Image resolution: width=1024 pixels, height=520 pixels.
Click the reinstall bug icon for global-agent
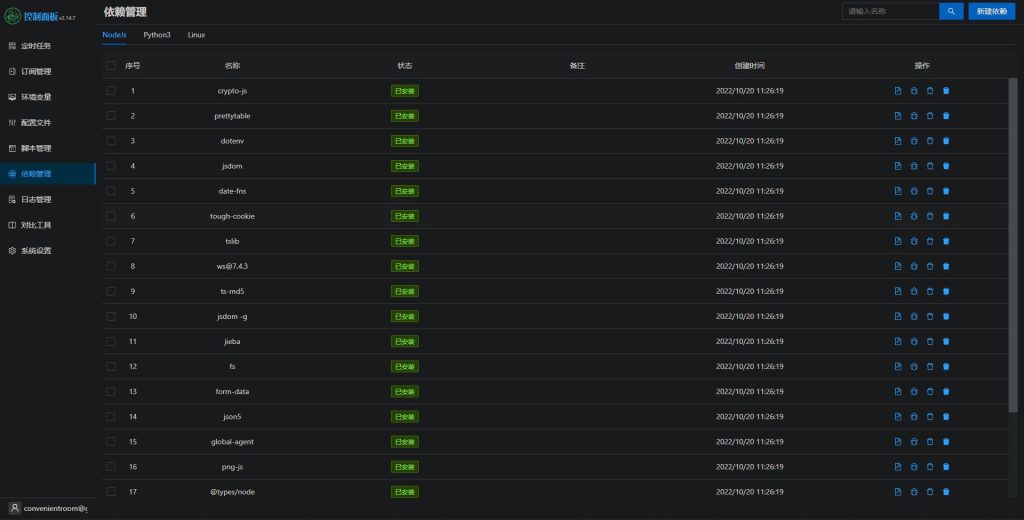click(x=914, y=442)
